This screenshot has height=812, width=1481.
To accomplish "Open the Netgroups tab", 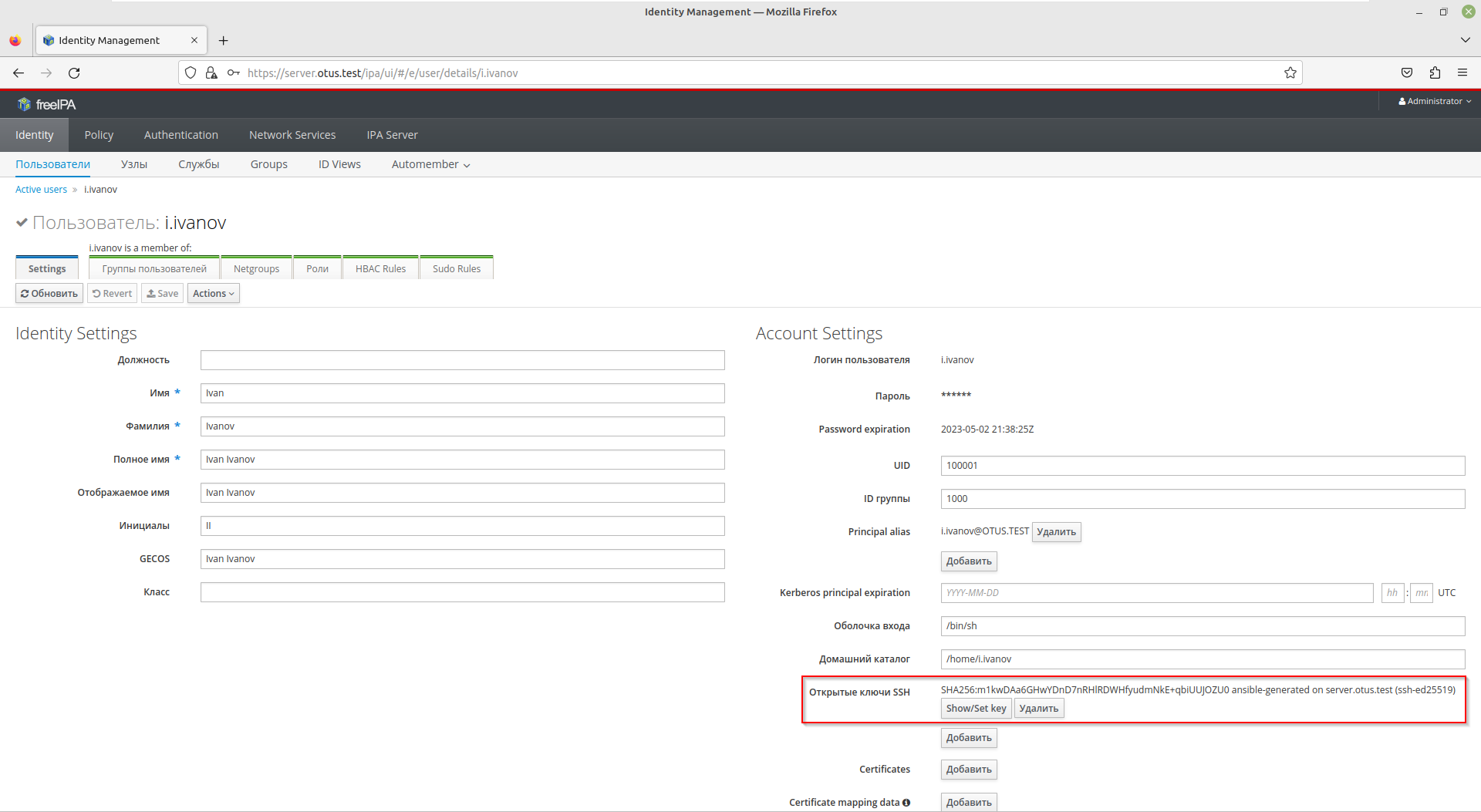I will (256, 268).
